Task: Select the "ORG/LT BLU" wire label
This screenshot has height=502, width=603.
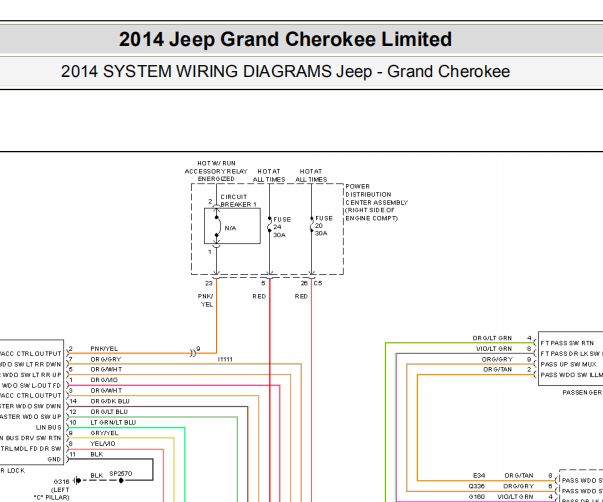Action: [109, 412]
